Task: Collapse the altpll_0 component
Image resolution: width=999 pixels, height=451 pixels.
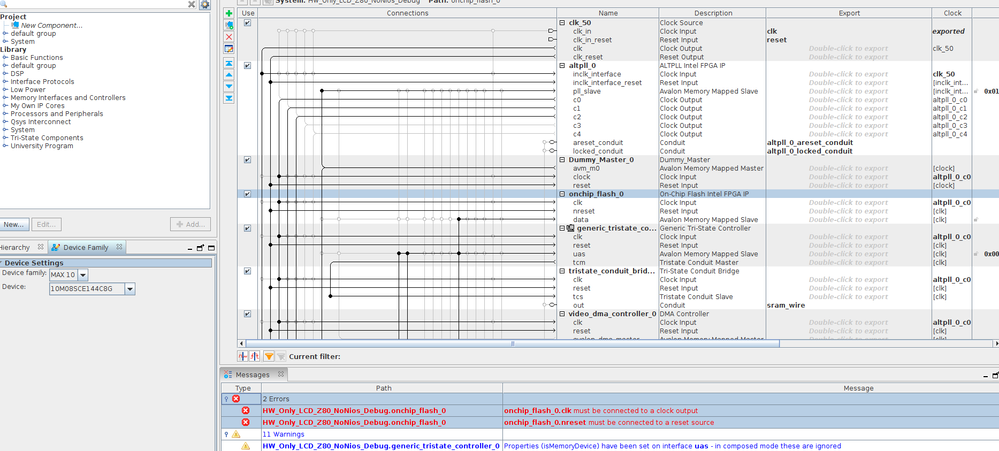Action: coord(562,66)
